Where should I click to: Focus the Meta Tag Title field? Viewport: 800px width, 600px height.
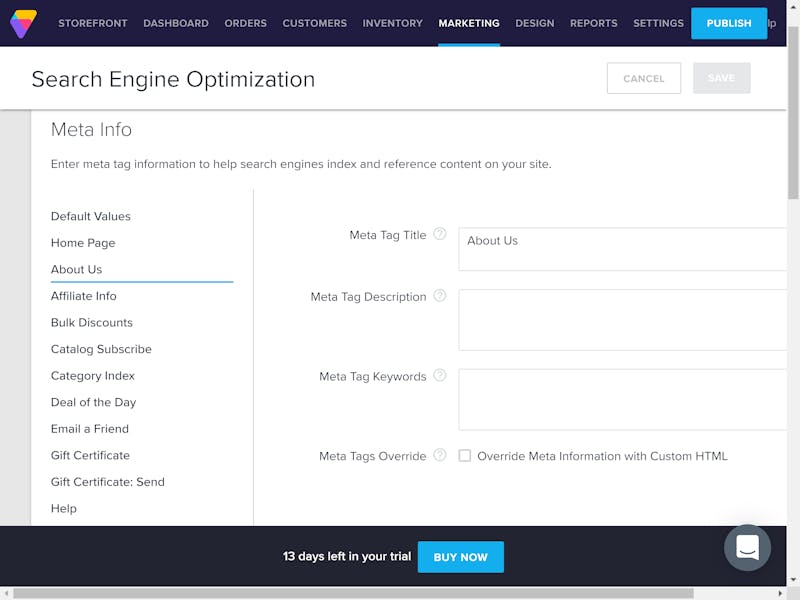point(622,249)
